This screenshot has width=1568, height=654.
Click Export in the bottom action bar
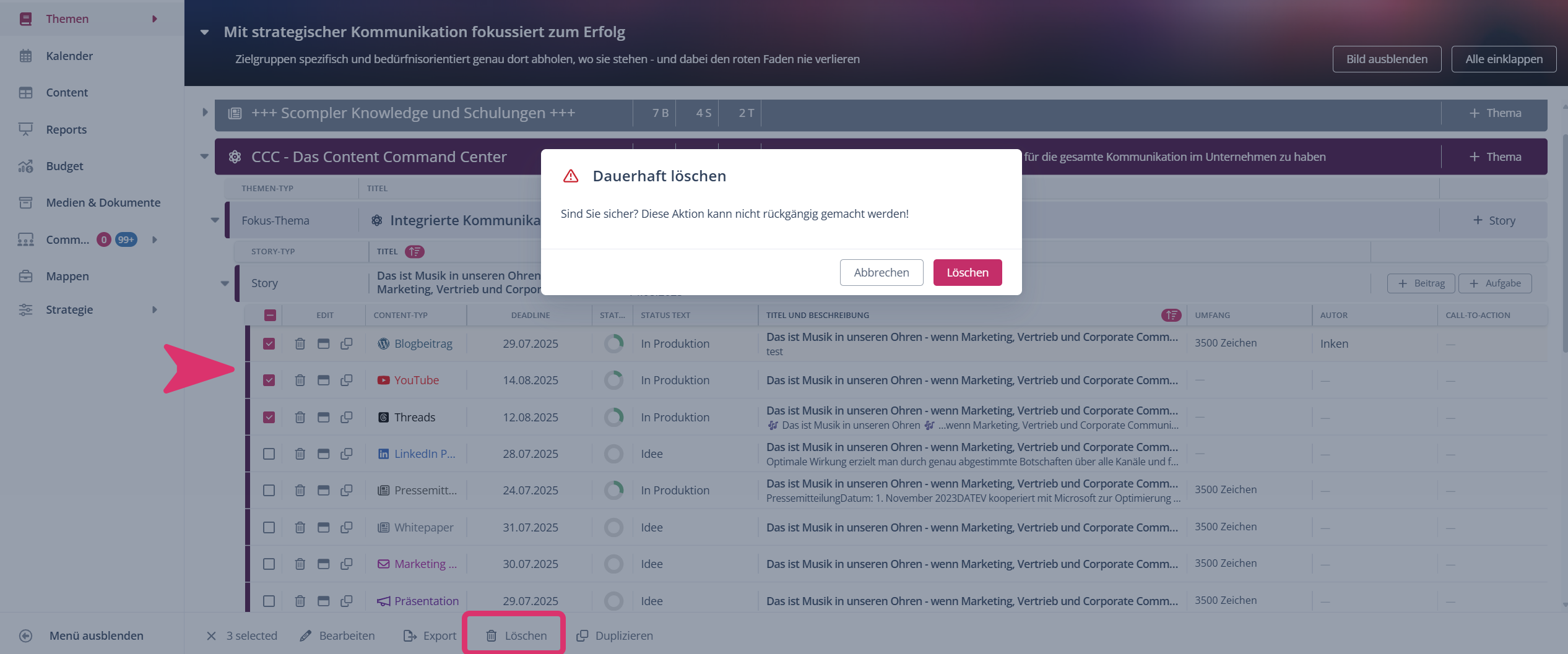(x=430, y=635)
